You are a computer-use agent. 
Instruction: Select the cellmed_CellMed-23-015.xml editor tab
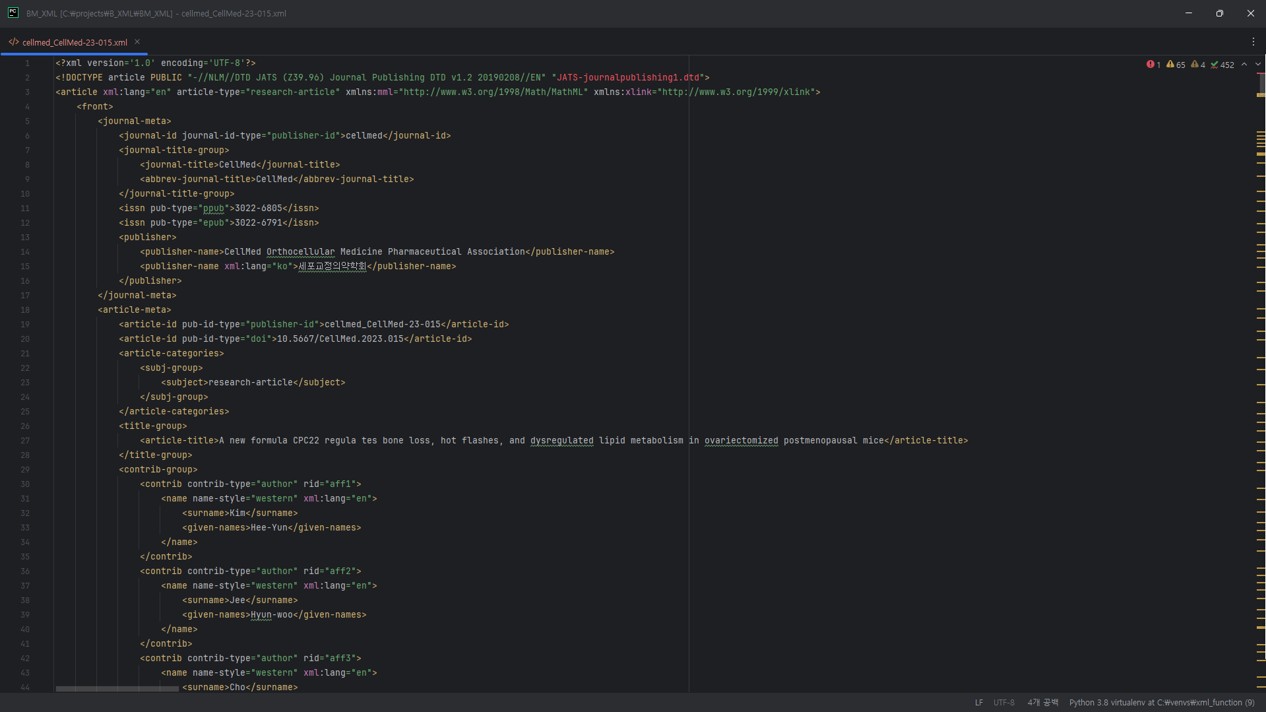[74, 42]
